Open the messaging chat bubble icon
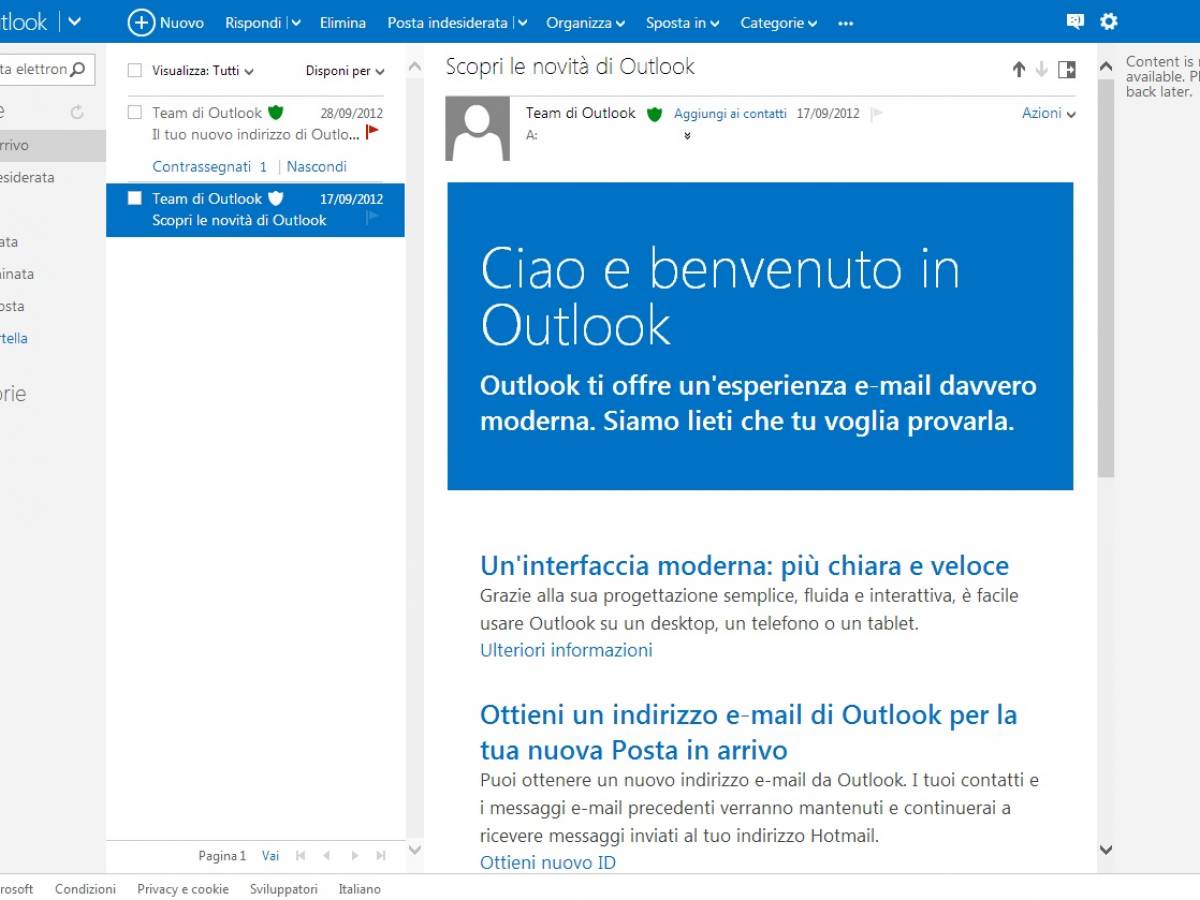This screenshot has height=900, width=1200. point(1075,21)
